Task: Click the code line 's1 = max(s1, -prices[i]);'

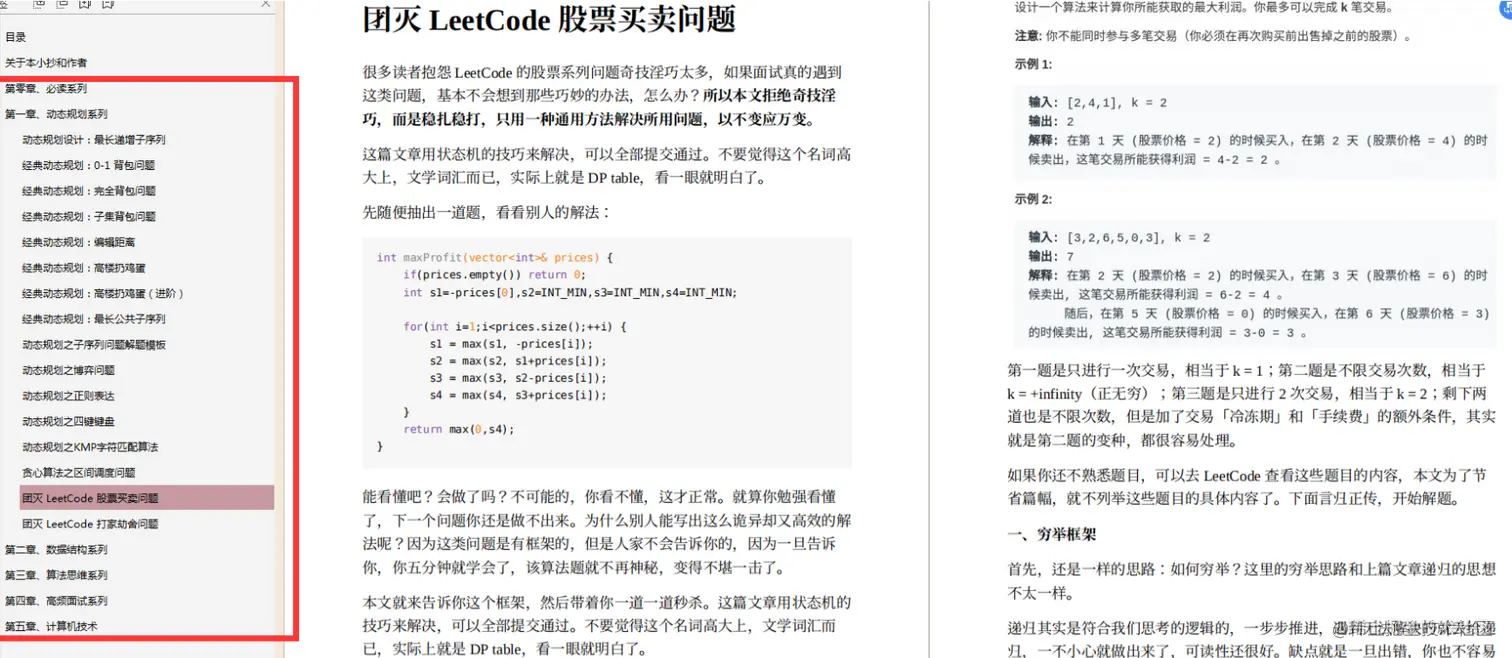Action: click(511, 343)
